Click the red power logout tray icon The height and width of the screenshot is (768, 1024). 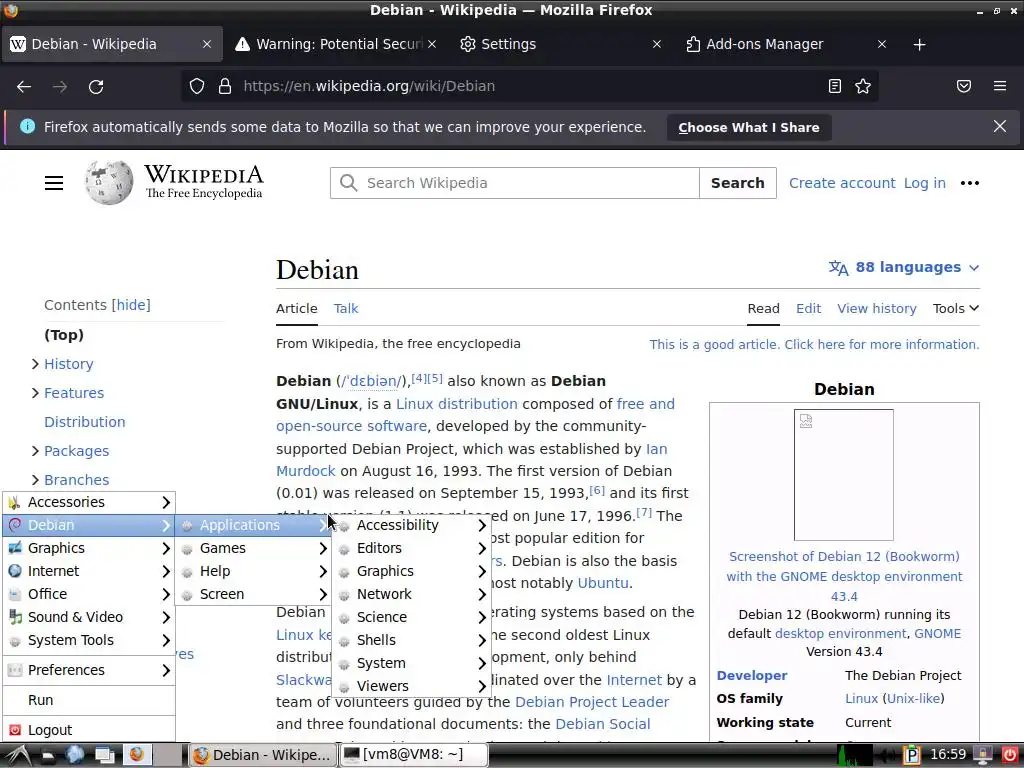coord(1009,756)
